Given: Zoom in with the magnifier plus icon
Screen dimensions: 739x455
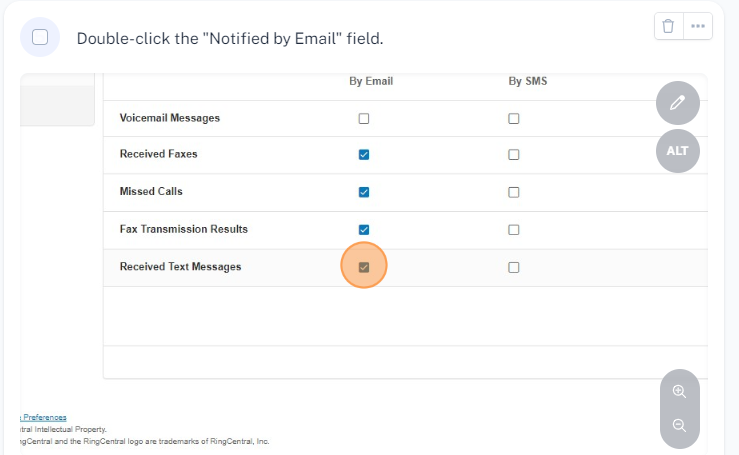Looking at the screenshot, I should (680, 391).
